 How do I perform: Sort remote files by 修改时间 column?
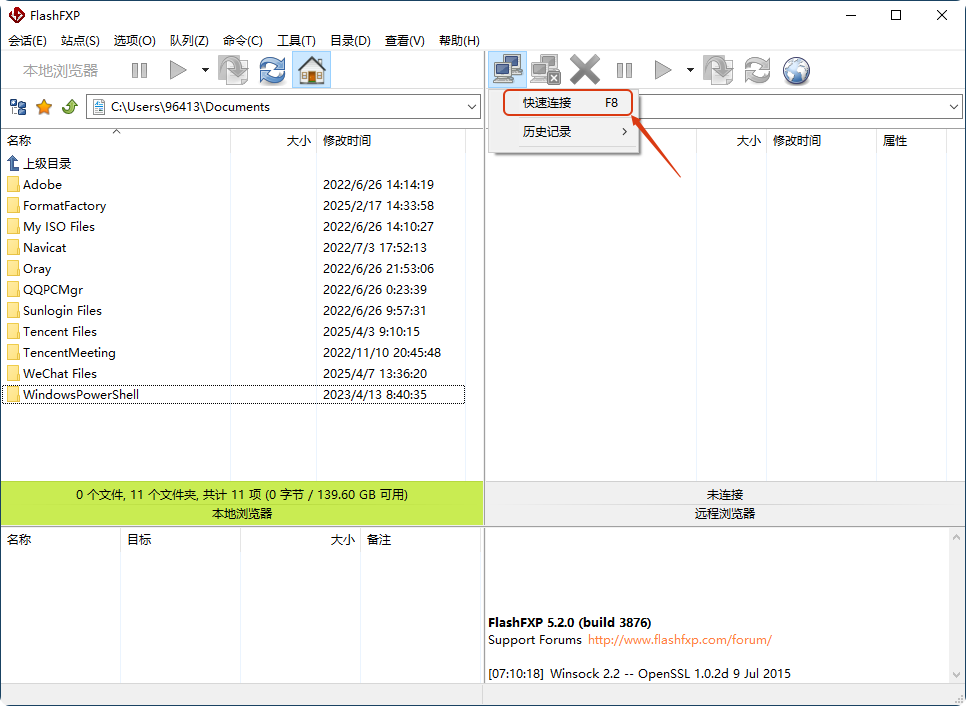coord(821,140)
